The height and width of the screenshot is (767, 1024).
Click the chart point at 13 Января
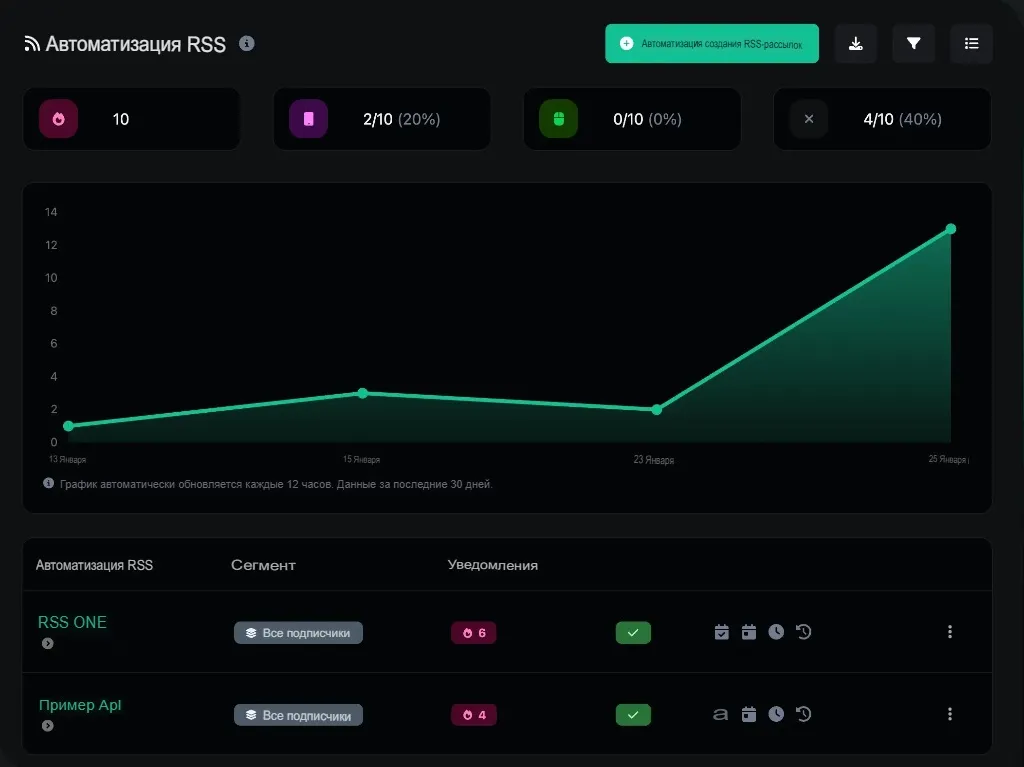(69, 426)
